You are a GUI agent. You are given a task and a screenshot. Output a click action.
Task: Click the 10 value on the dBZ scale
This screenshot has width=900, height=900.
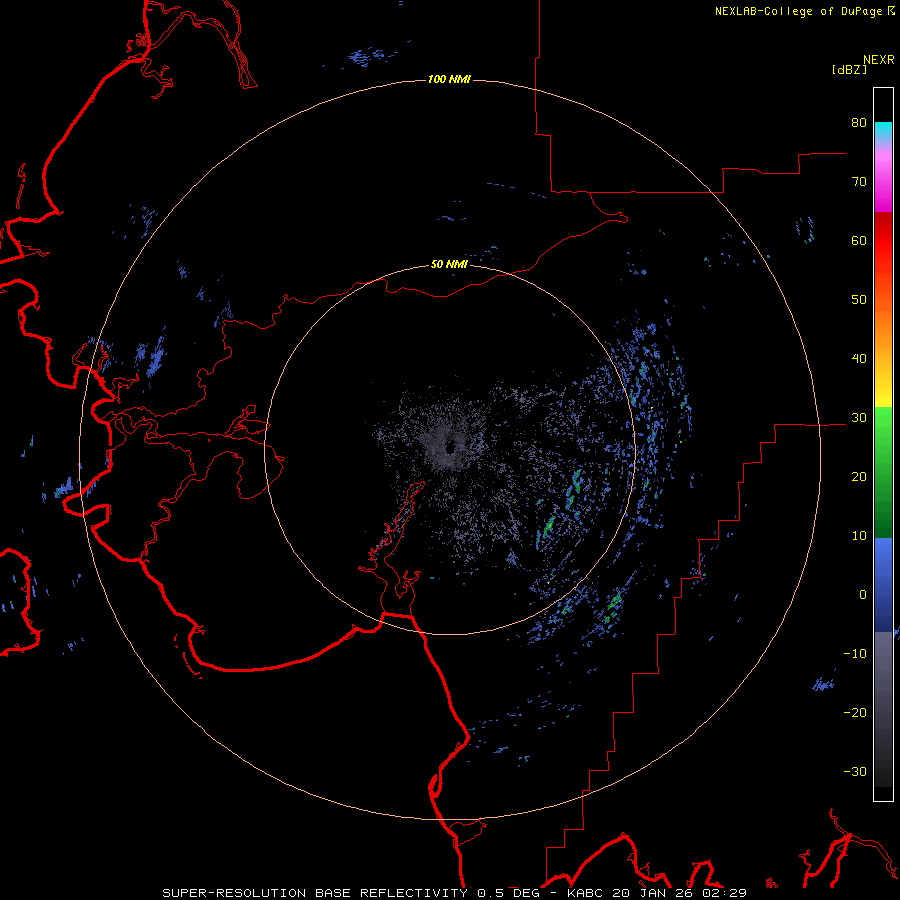point(859,536)
